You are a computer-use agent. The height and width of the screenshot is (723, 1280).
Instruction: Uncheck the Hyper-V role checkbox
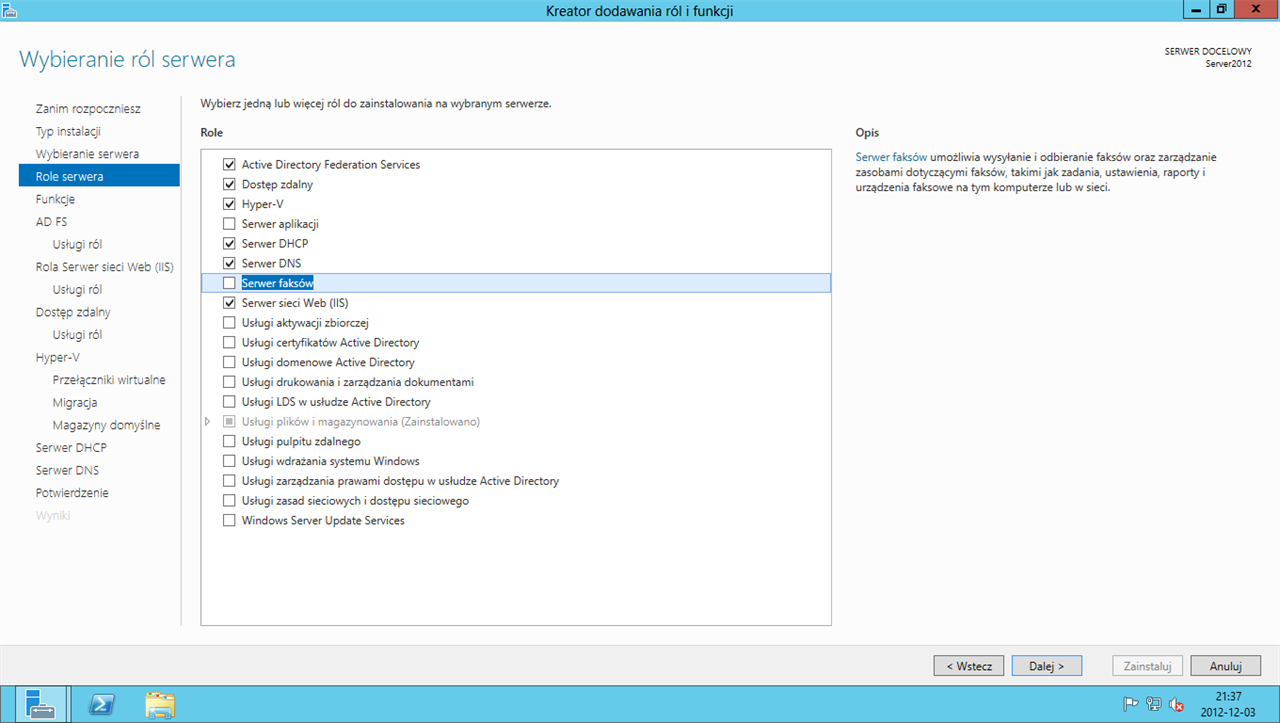click(229, 204)
